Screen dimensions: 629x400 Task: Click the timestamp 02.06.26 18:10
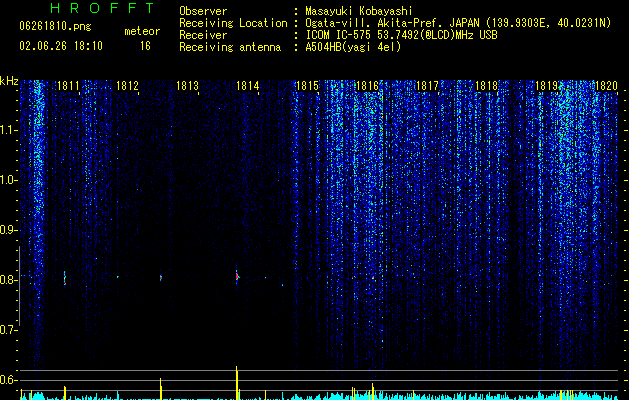pyautogui.click(x=61, y=46)
